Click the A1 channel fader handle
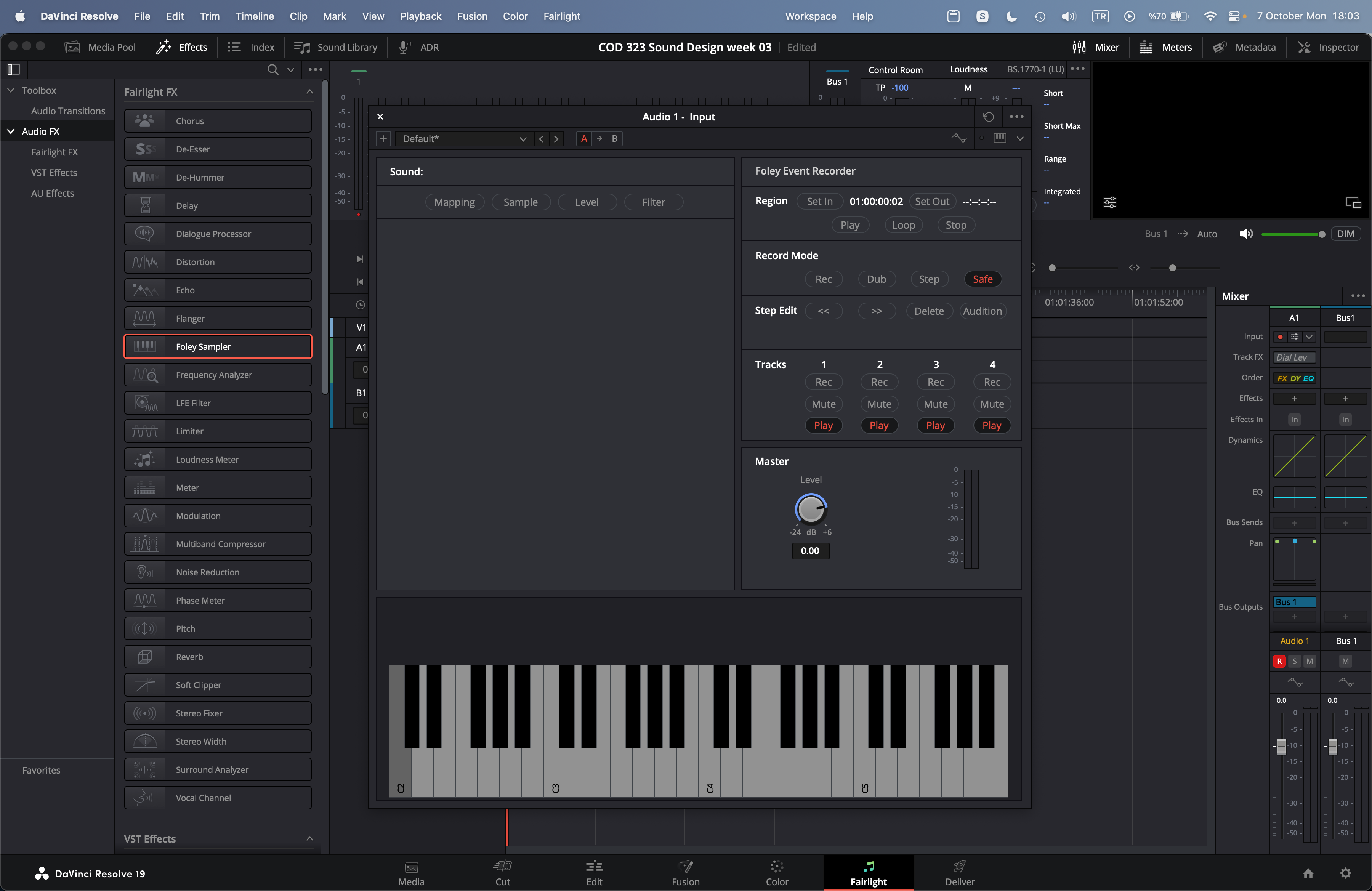1372x891 pixels. click(1282, 746)
